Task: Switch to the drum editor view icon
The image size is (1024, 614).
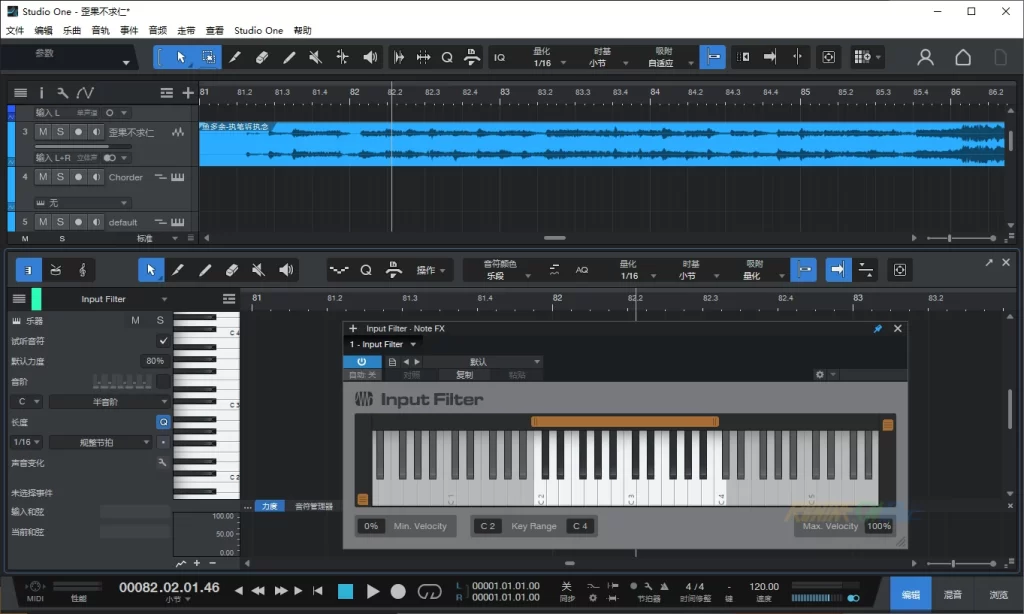Action: pos(55,270)
